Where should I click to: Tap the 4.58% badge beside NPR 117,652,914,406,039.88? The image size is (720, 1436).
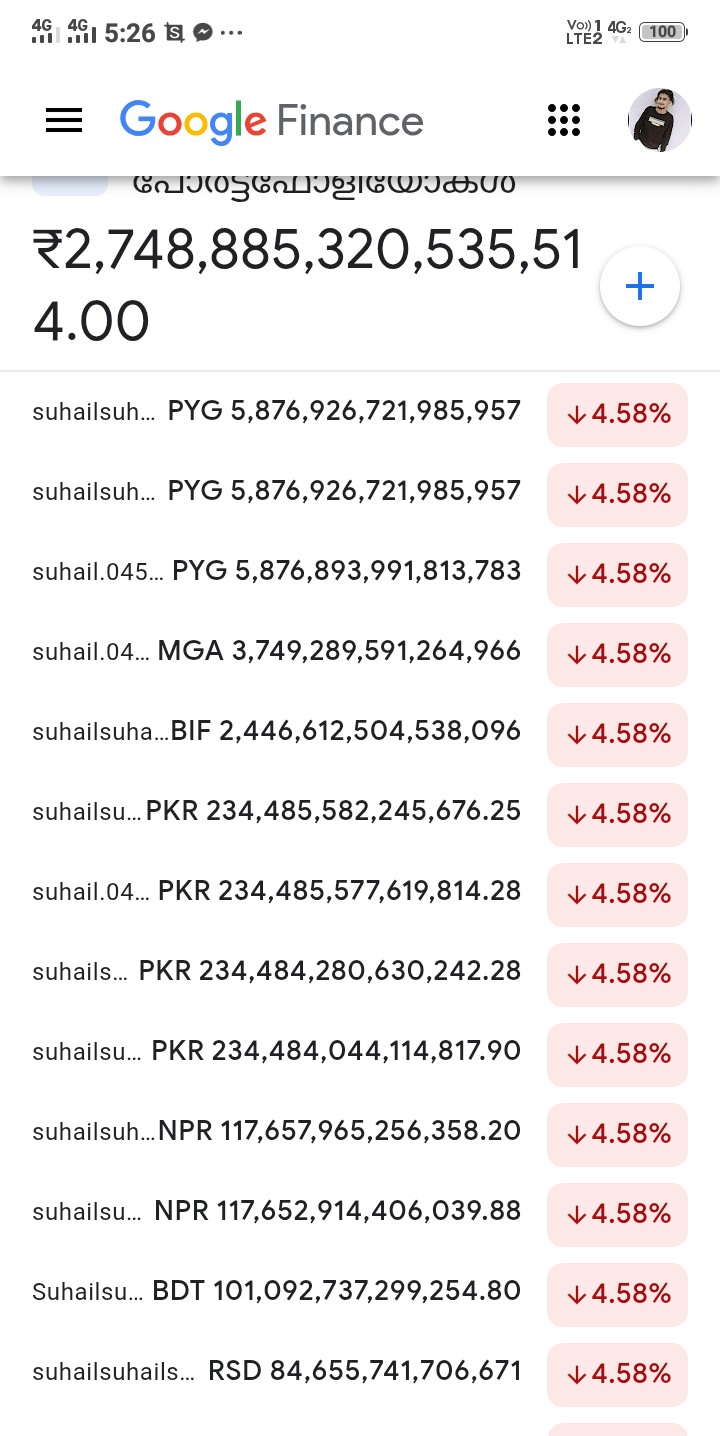click(617, 1214)
